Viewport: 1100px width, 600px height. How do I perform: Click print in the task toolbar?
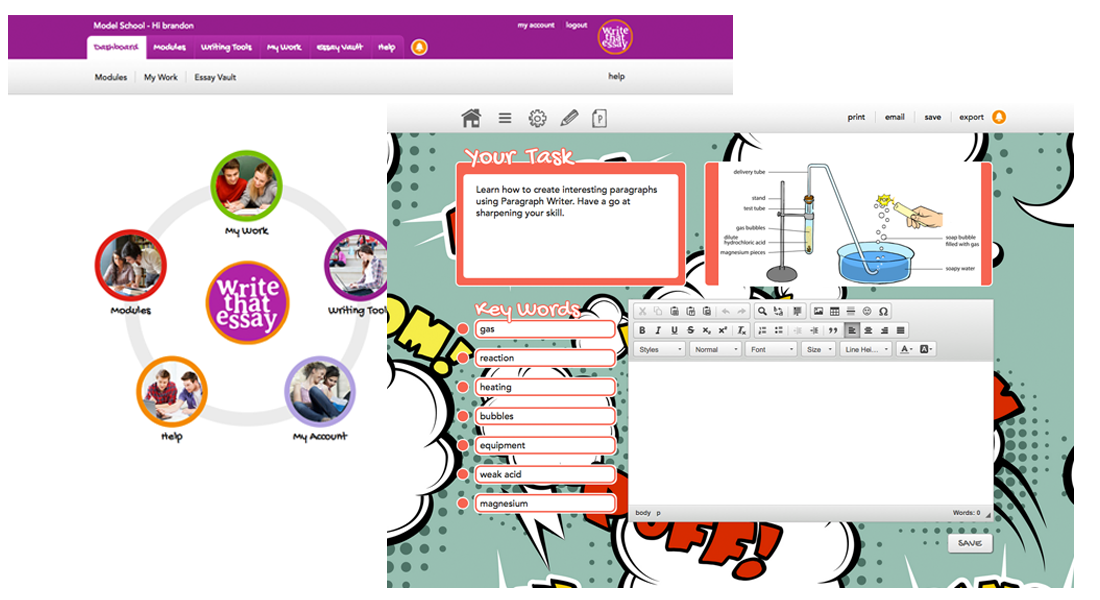pyautogui.click(x=856, y=117)
